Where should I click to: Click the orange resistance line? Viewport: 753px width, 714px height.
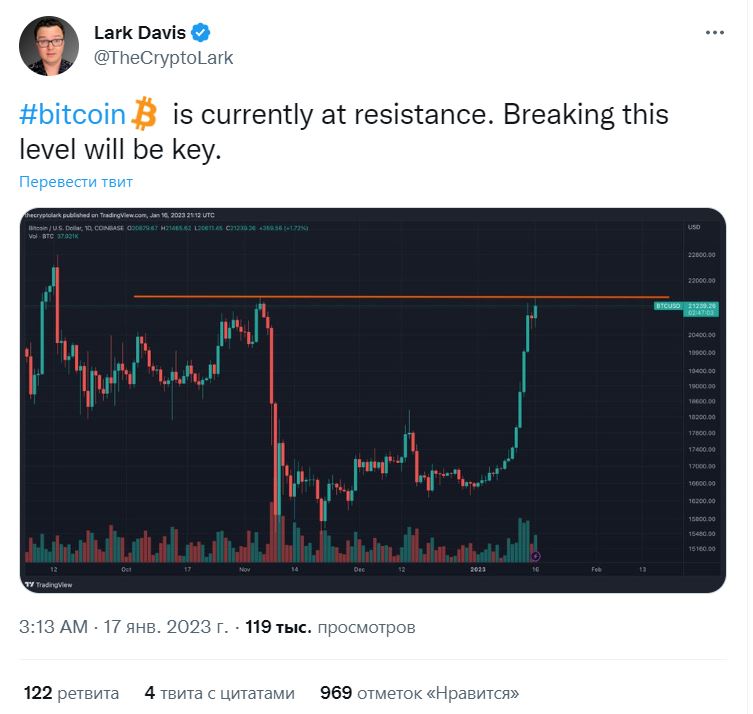click(401, 297)
